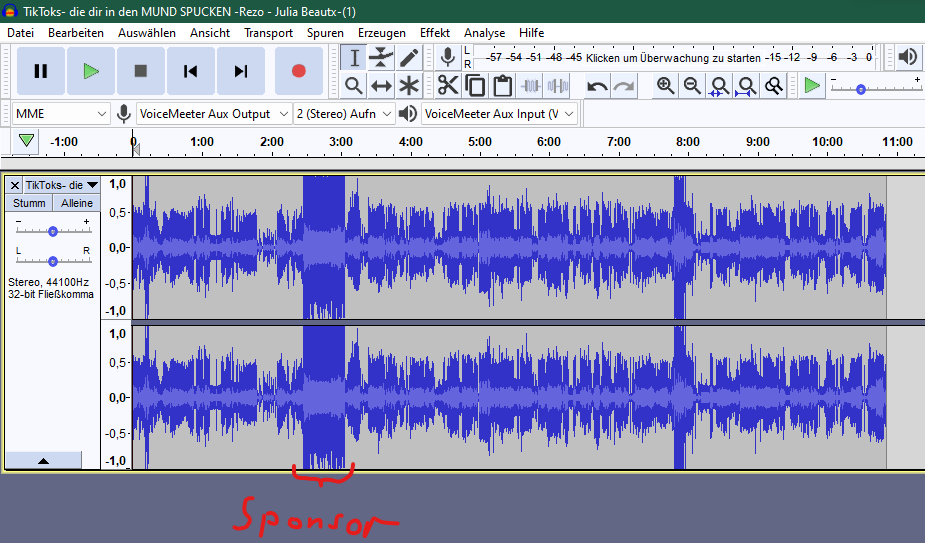
Task: Open the Transport menu
Action: tap(268, 32)
